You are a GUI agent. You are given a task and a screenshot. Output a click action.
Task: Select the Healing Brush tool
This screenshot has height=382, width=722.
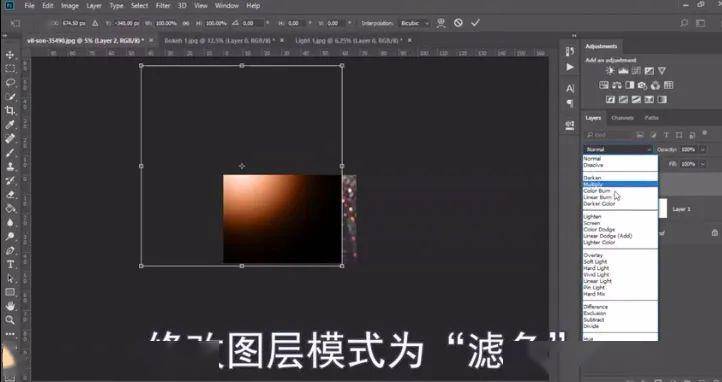(10, 139)
